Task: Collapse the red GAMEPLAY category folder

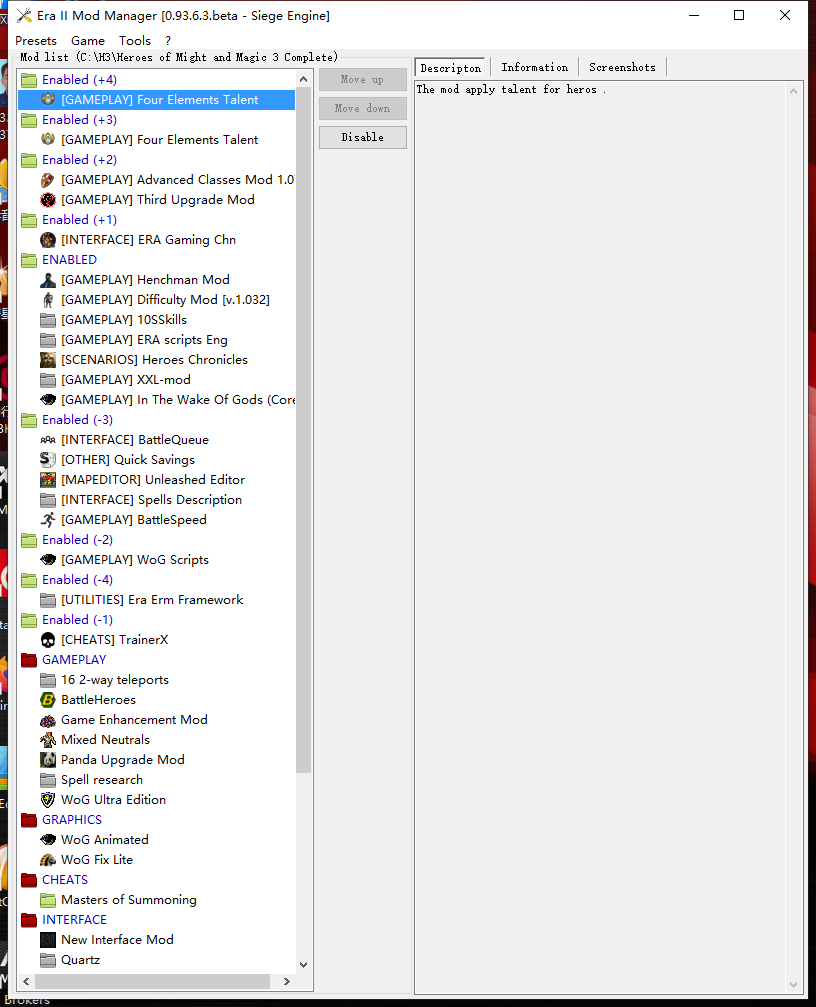Action: tap(29, 660)
